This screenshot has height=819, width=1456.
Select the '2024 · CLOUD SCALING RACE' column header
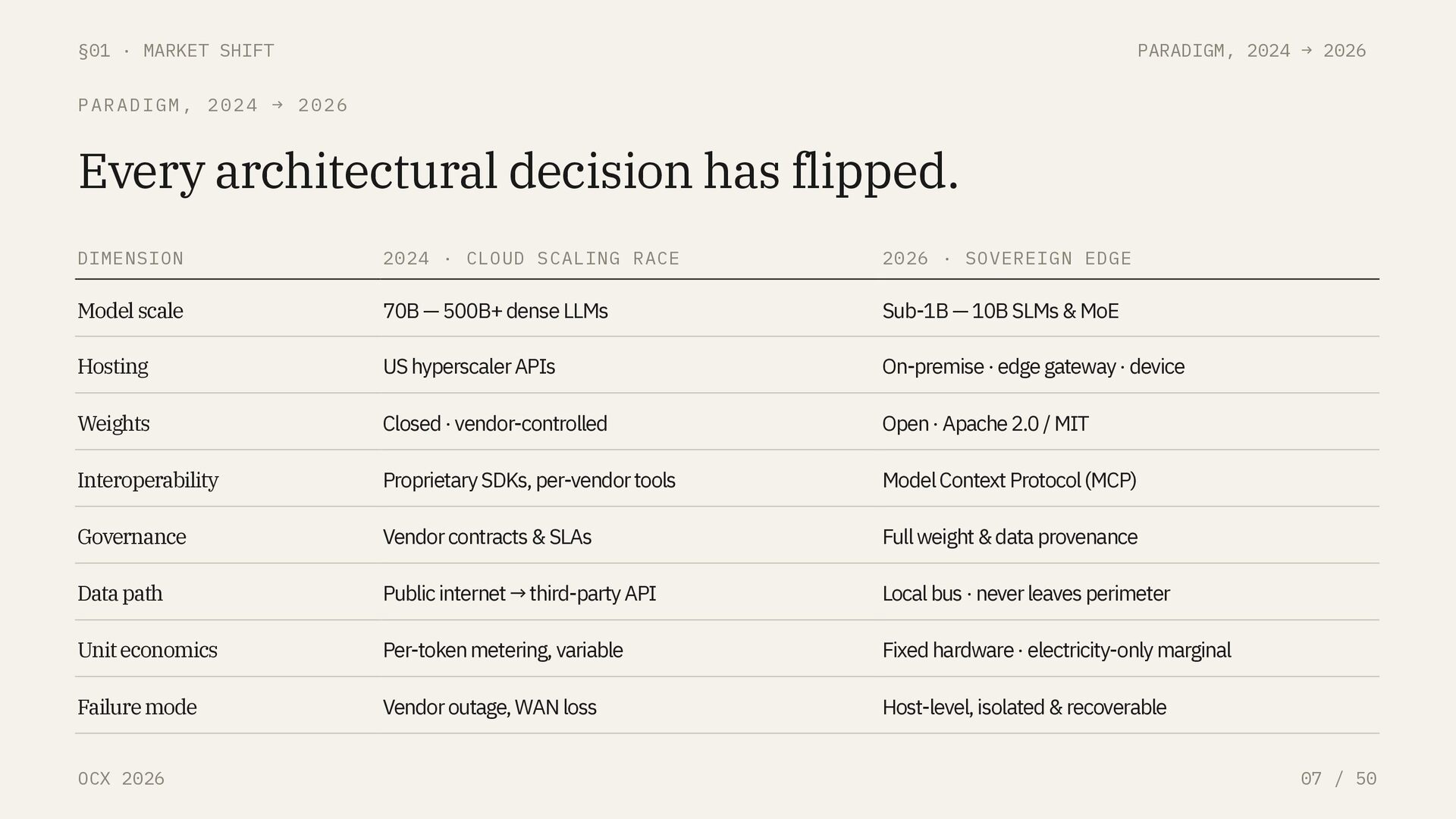tap(531, 259)
